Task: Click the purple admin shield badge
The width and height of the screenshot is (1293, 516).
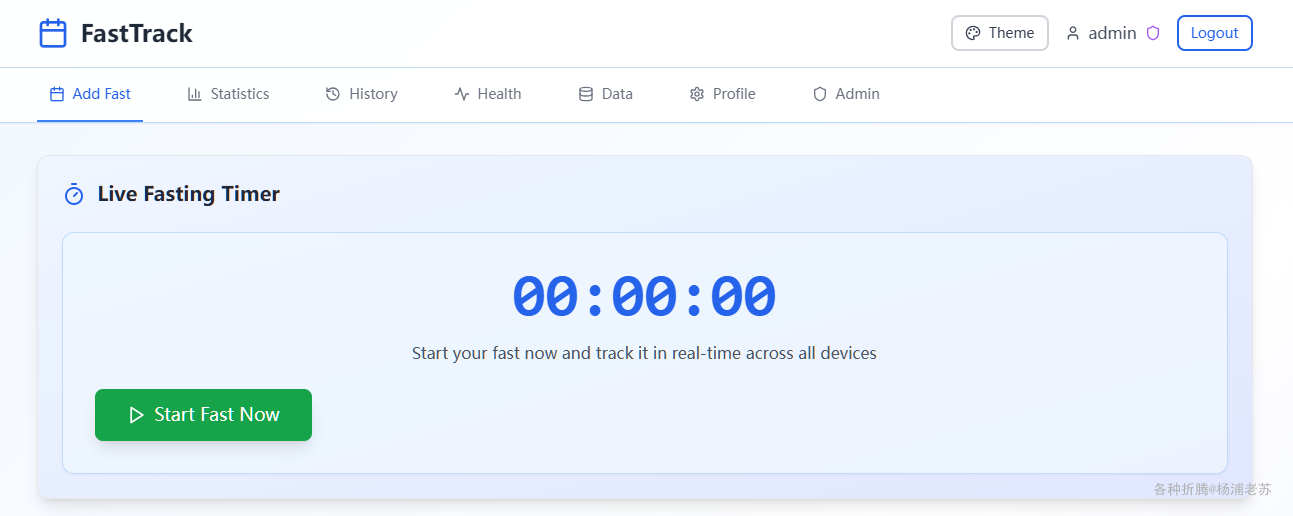Action: point(1153,33)
